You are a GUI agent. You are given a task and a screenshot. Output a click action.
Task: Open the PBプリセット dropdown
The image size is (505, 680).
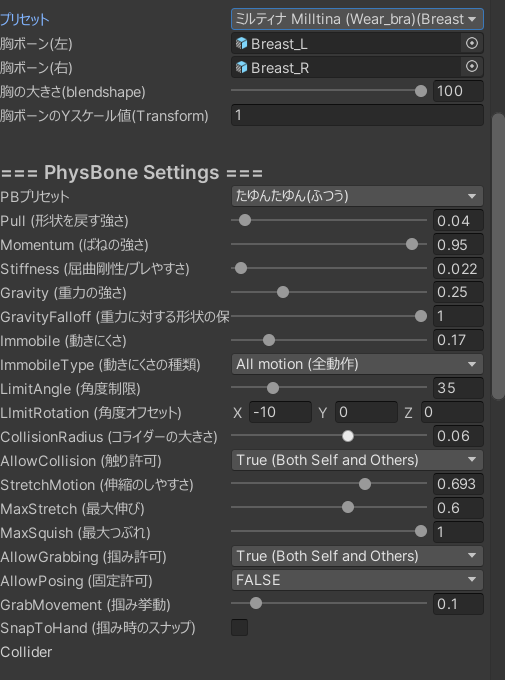(x=357, y=196)
